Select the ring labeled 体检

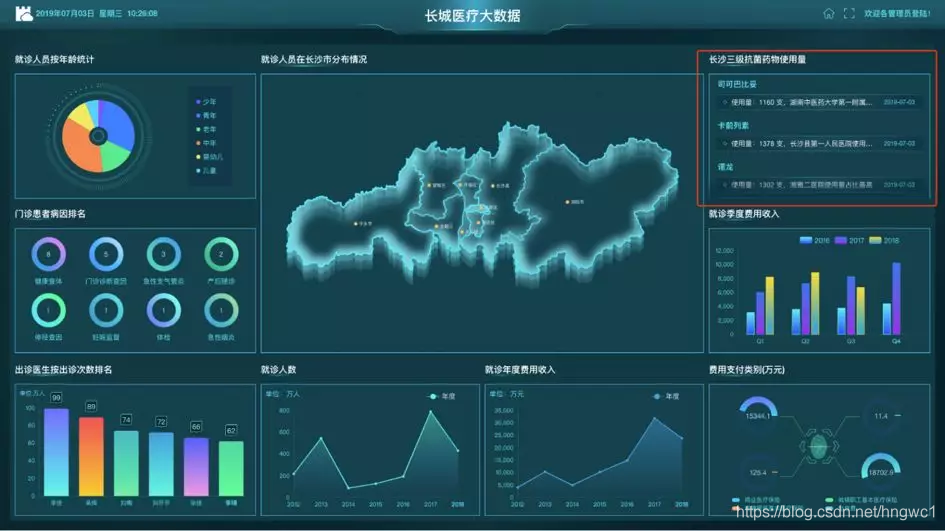(x=163, y=310)
